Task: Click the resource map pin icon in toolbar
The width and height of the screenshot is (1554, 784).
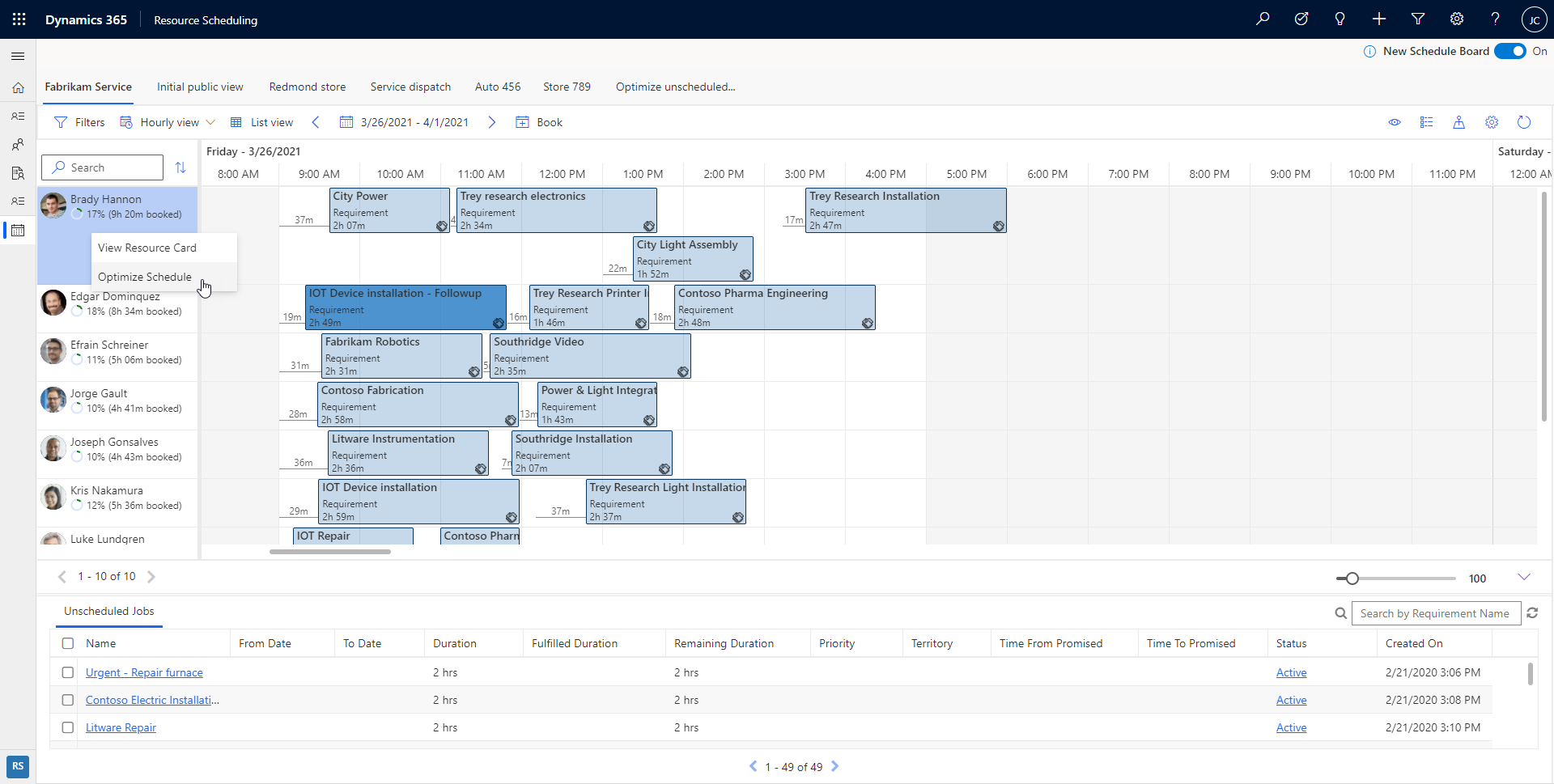Action: 1458,122
